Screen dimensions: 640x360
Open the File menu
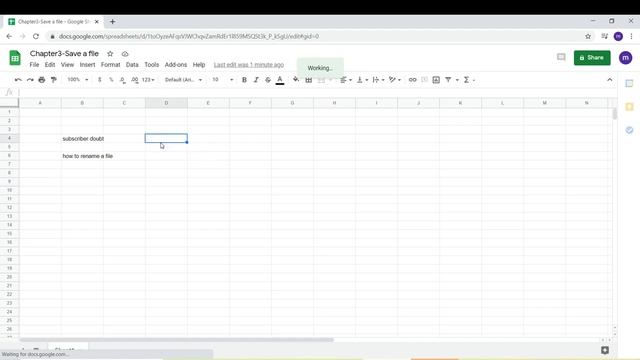(34, 65)
